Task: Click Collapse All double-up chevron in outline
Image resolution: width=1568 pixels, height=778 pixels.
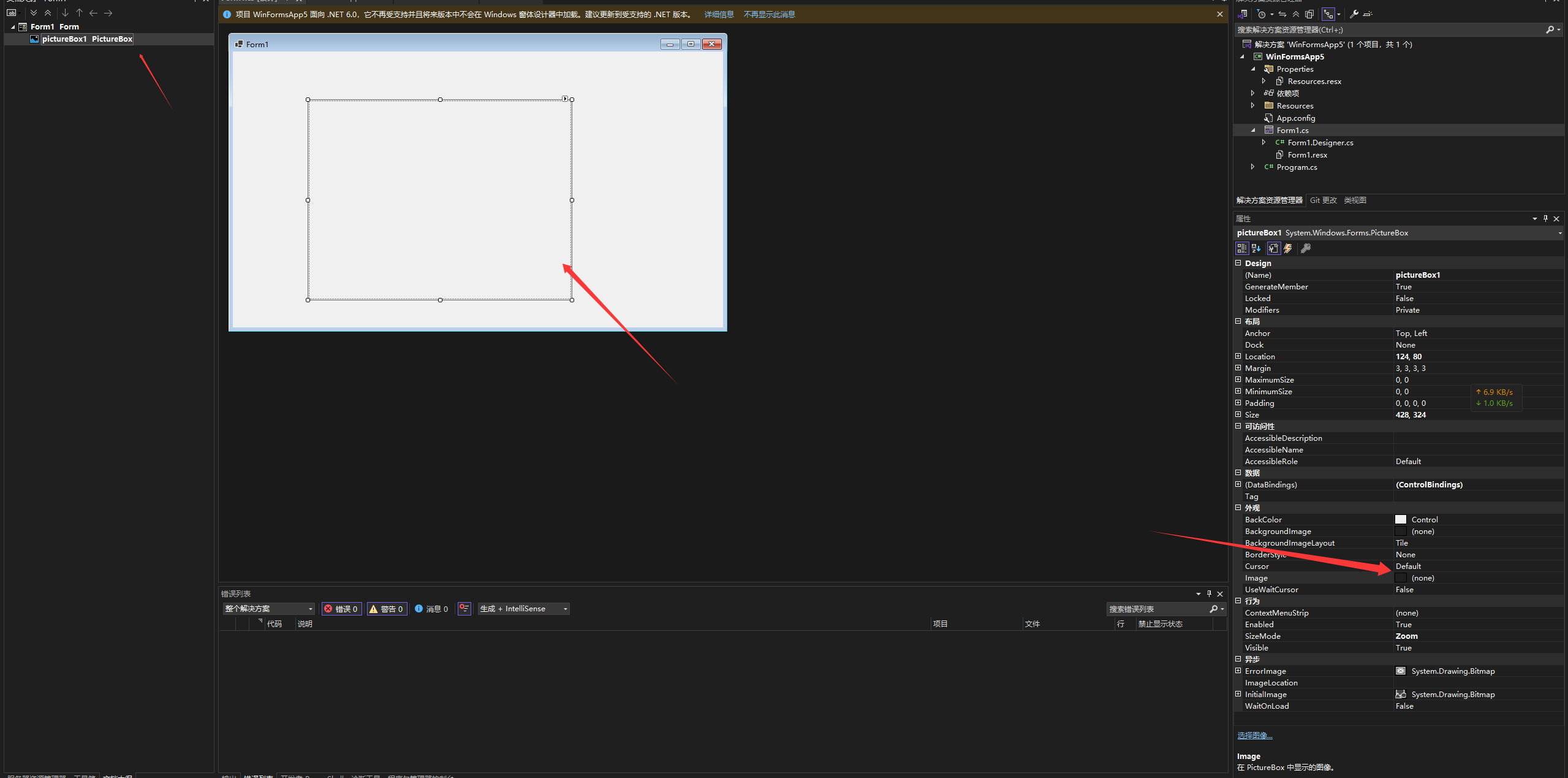Action: pos(48,13)
